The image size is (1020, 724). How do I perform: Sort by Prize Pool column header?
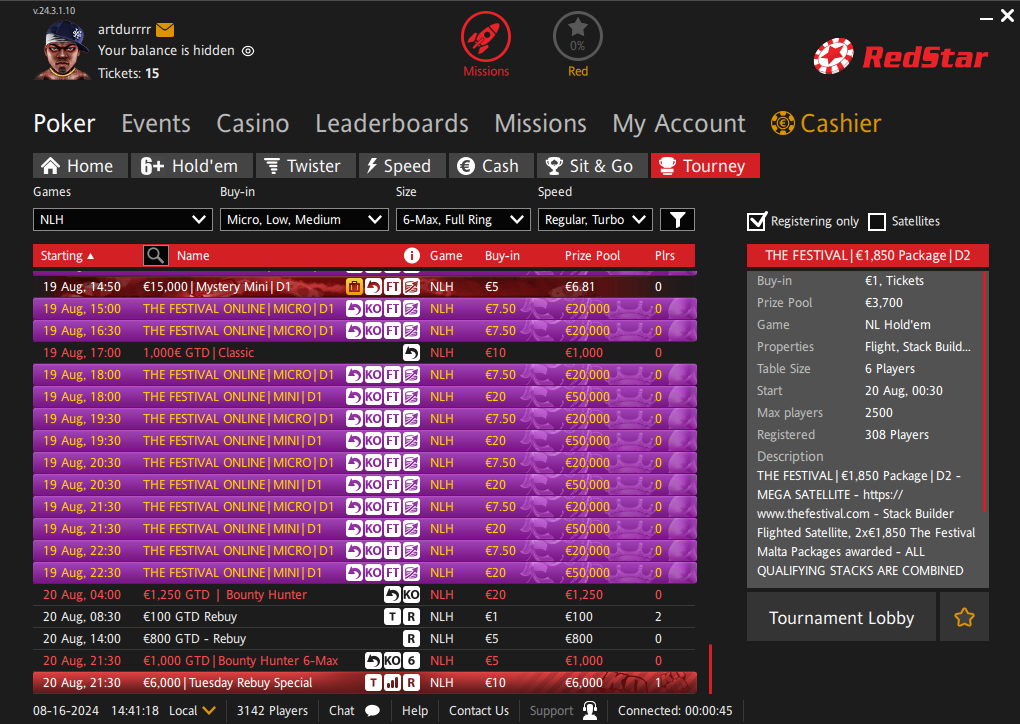click(592, 256)
